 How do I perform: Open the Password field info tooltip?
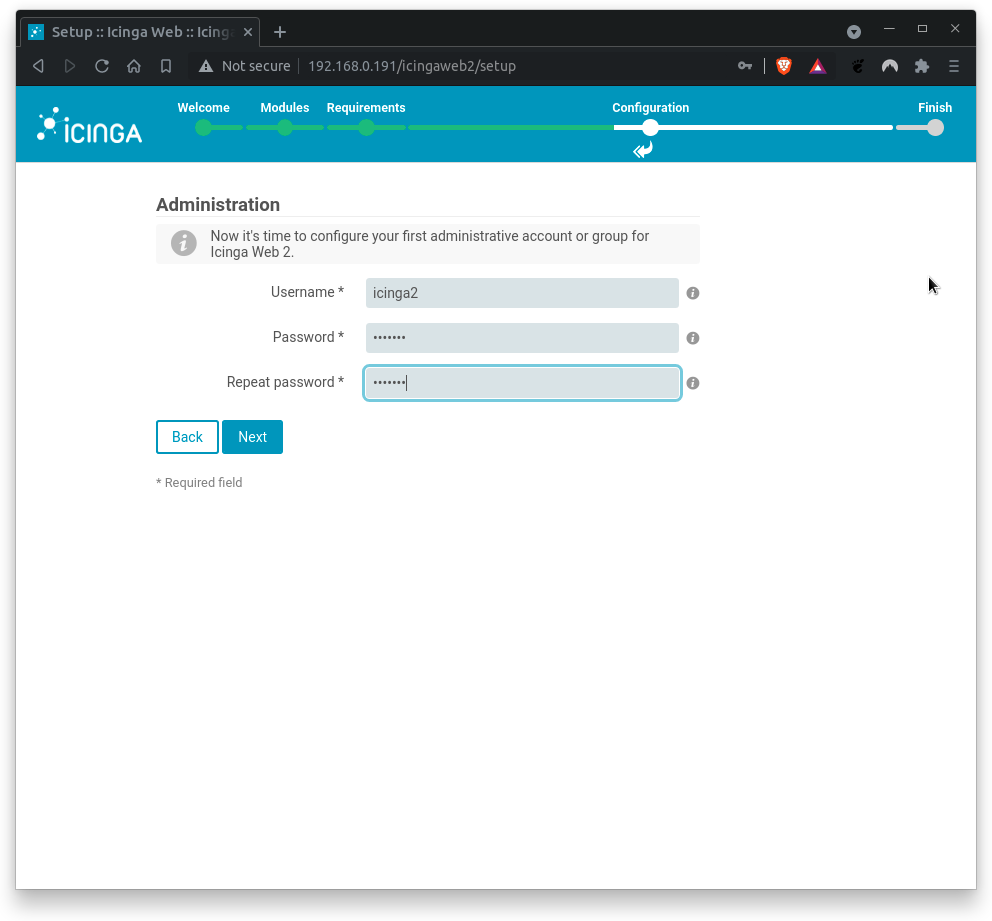click(x=692, y=338)
